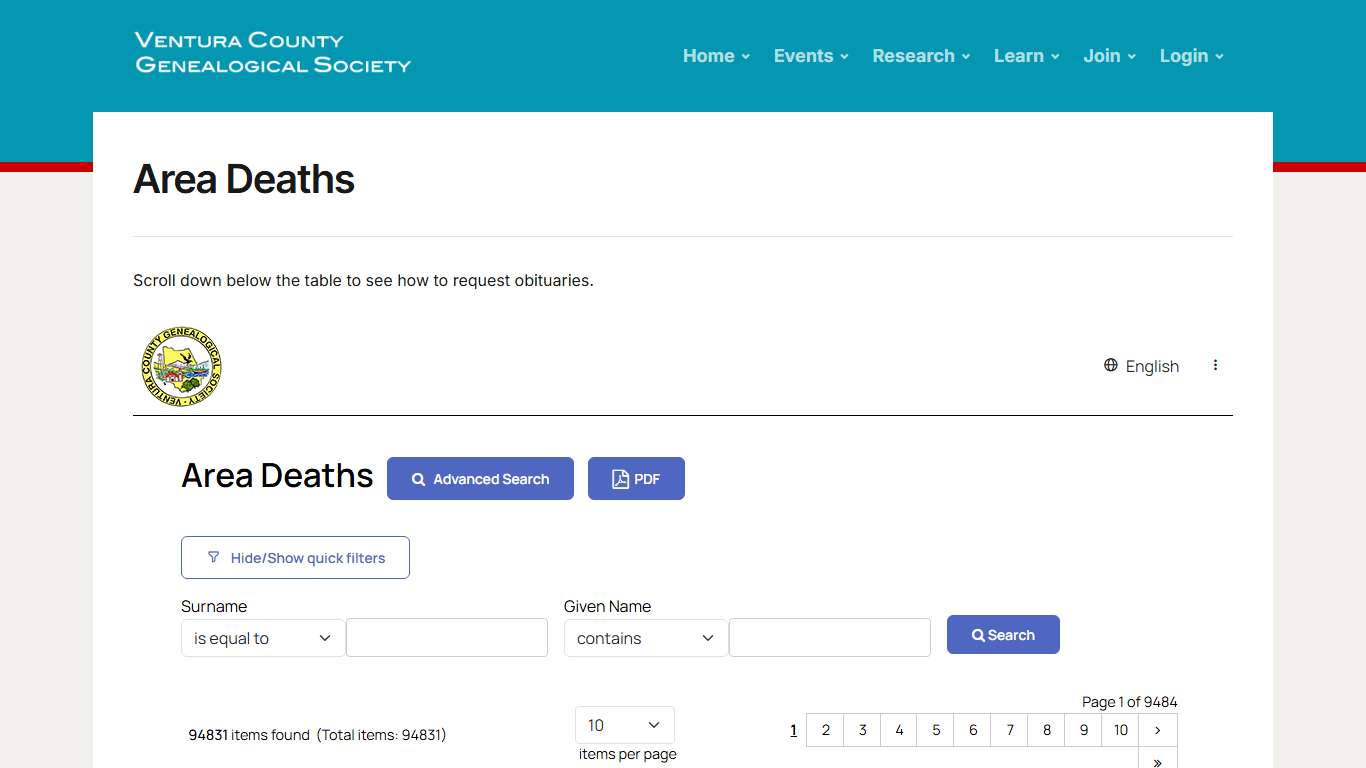Click the Ventura County Genealogical Society seal
This screenshot has width=1366, height=768.
(x=181, y=366)
